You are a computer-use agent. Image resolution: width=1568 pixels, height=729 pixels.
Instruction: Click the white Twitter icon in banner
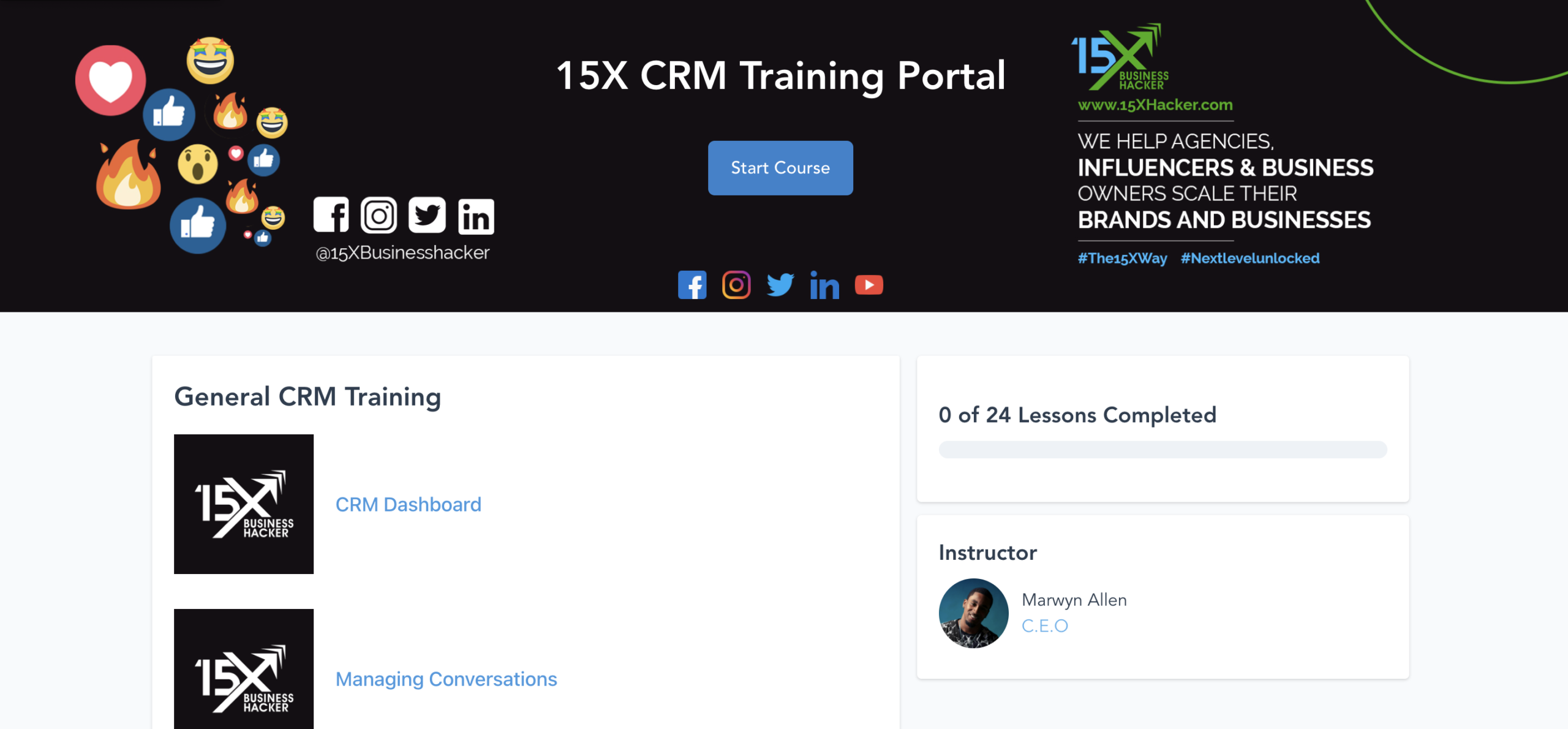tap(427, 215)
